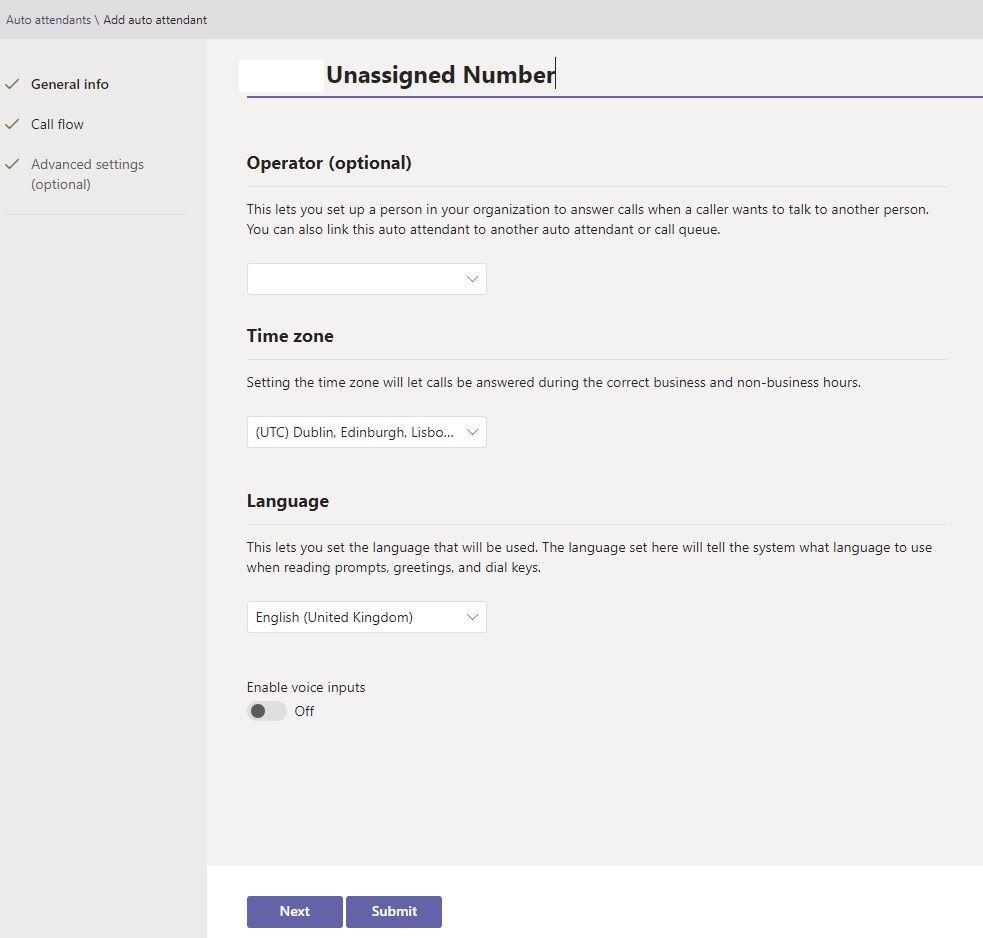The width and height of the screenshot is (983, 938).
Task: Click the Add auto attendant breadcrumb
Action: pos(155,20)
